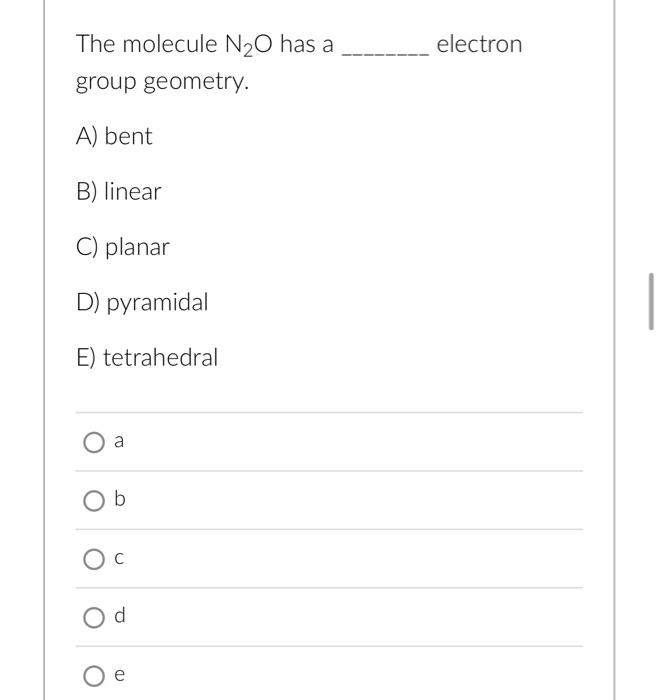The image size is (659, 700).
Task: Click the letter label 'e' beside its radio
Action: 119,674
